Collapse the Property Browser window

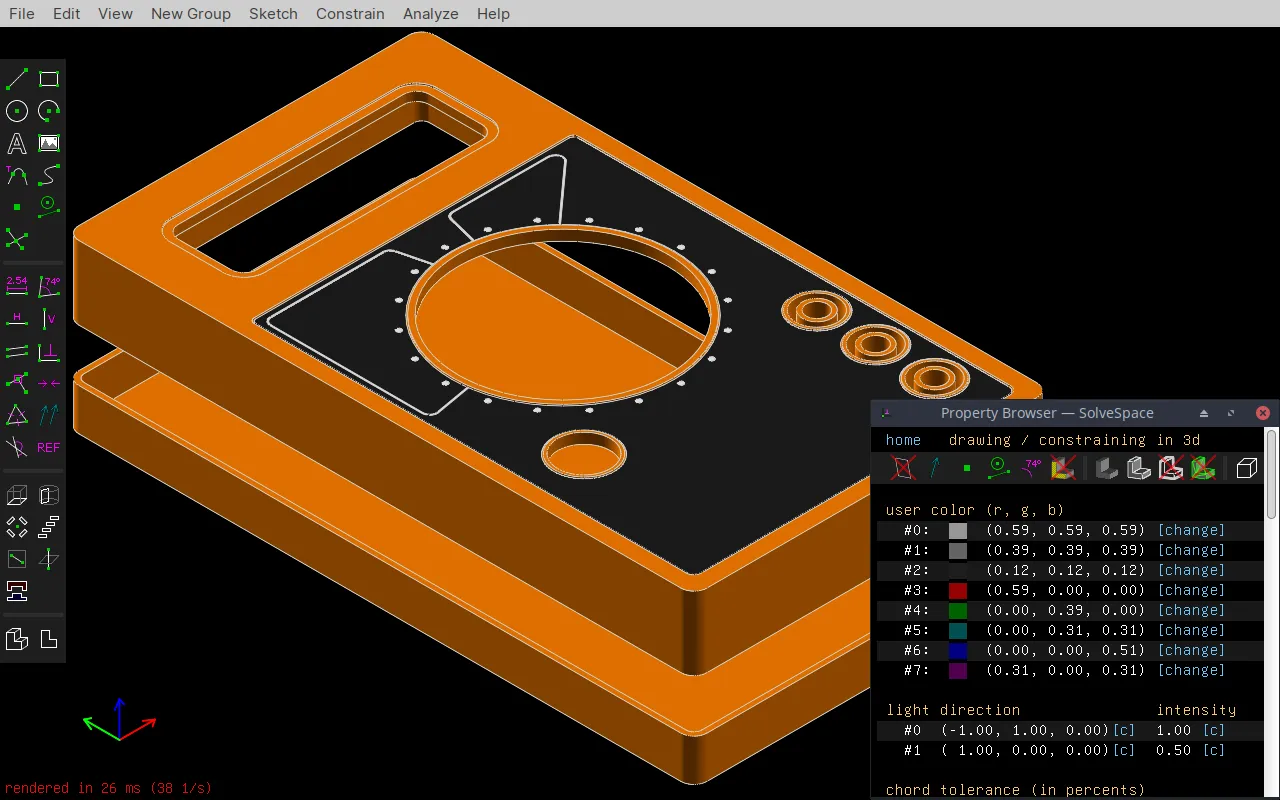click(x=1204, y=412)
